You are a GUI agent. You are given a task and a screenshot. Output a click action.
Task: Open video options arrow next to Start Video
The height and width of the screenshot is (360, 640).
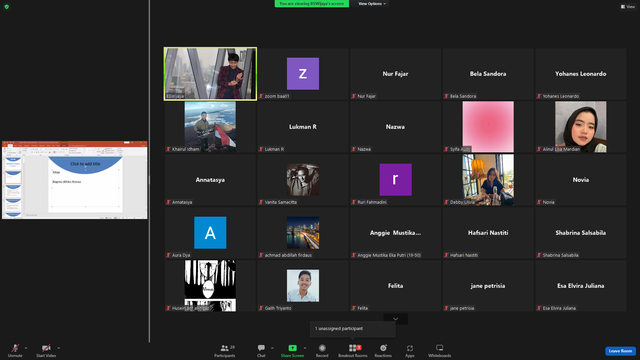point(59,348)
